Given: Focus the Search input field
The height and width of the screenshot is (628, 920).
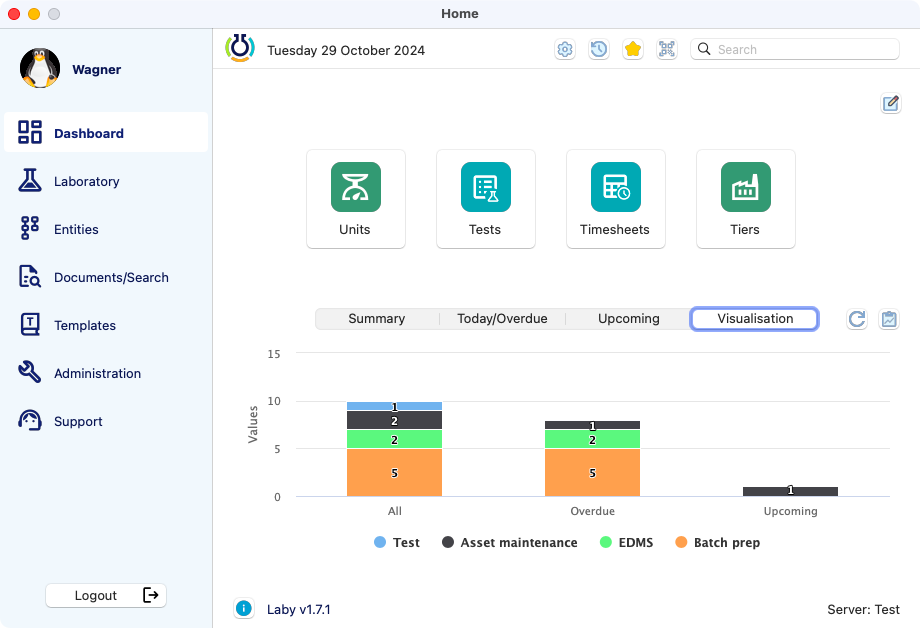Looking at the screenshot, I should click(x=795, y=49).
